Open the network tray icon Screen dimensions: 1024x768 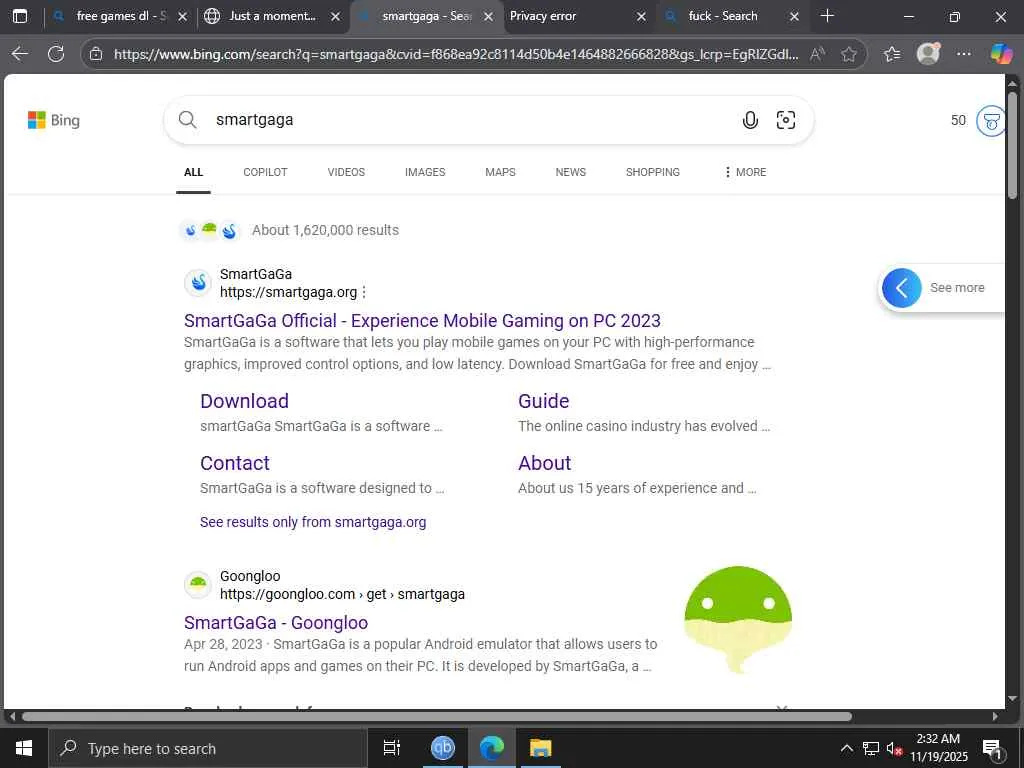click(871, 748)
